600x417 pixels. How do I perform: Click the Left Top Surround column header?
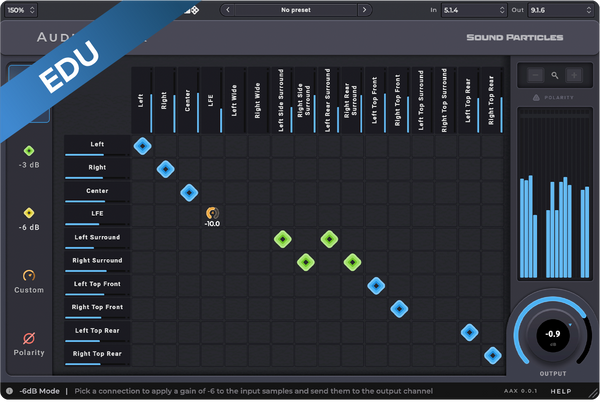[x=421, y=100]
